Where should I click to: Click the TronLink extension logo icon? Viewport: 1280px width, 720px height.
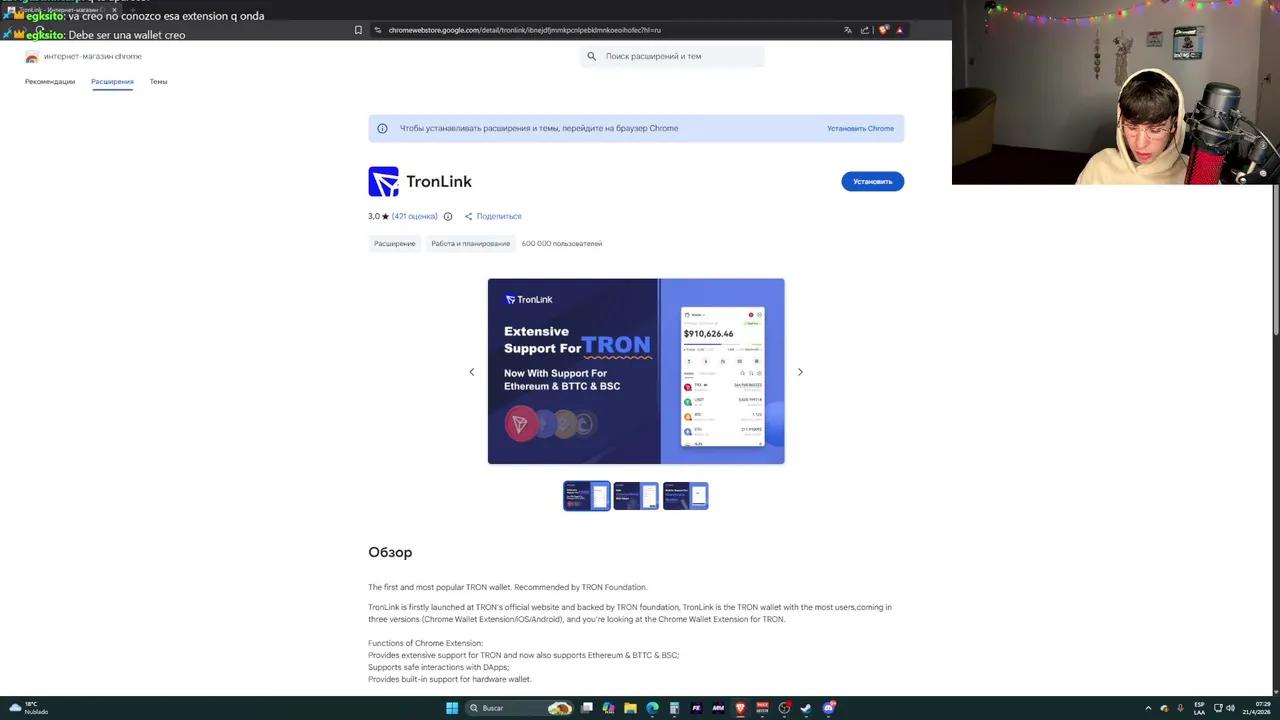[x=383, y=181]
